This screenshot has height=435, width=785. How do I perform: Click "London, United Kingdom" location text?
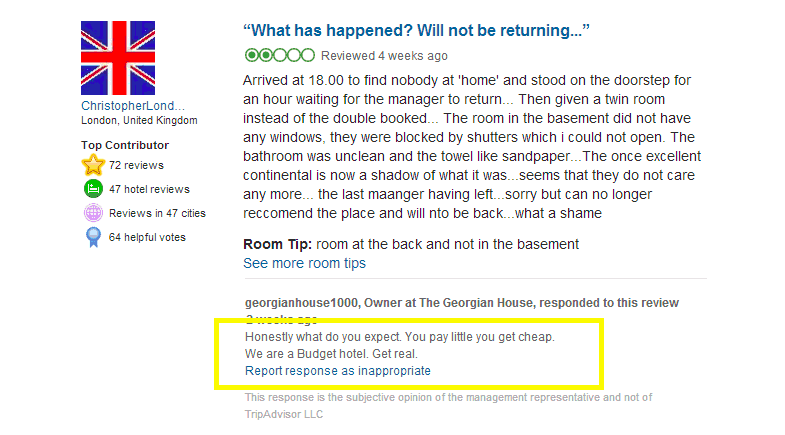[139, 120]
